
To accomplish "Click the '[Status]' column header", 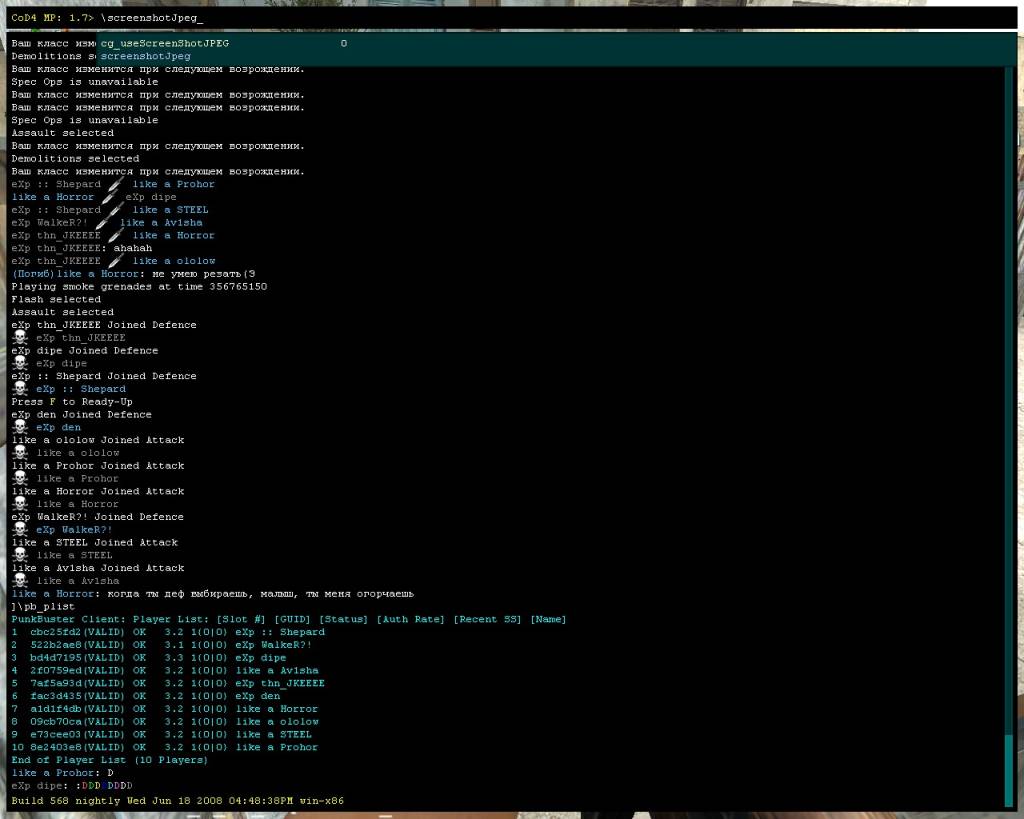I will [x=344, y=619].
